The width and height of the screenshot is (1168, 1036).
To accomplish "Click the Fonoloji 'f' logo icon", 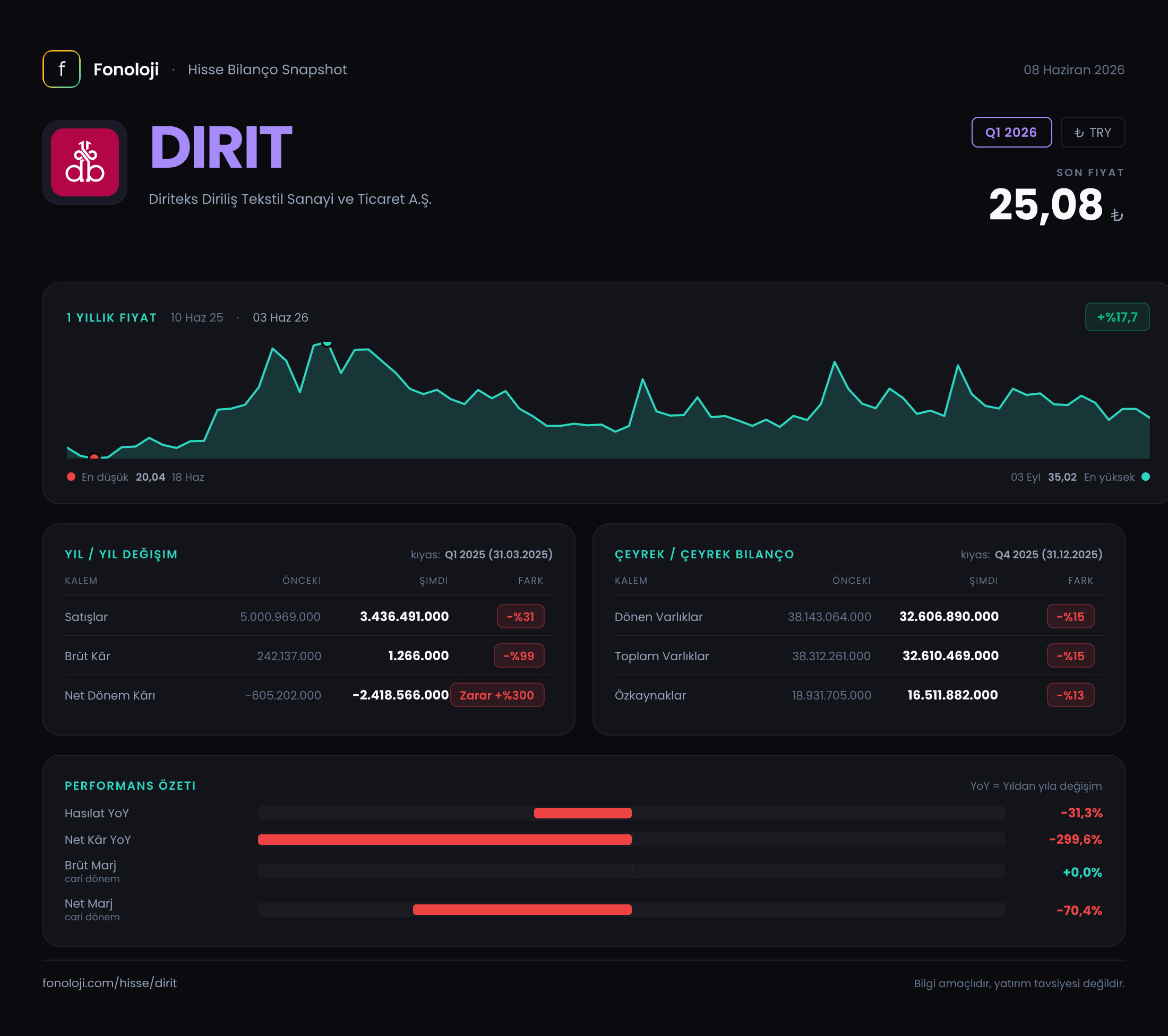I will point(61,69).
